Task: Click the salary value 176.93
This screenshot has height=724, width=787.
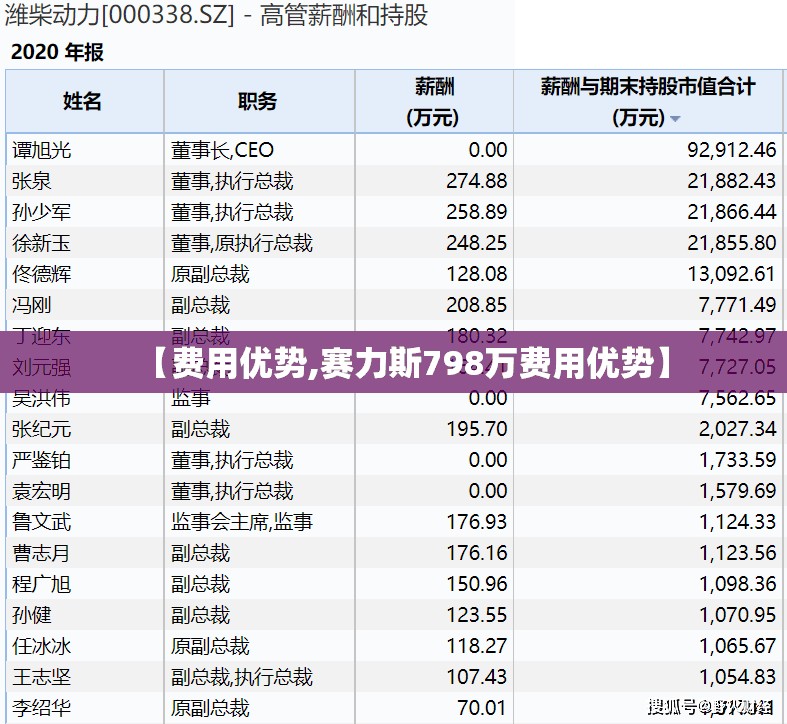Action: 477,522
